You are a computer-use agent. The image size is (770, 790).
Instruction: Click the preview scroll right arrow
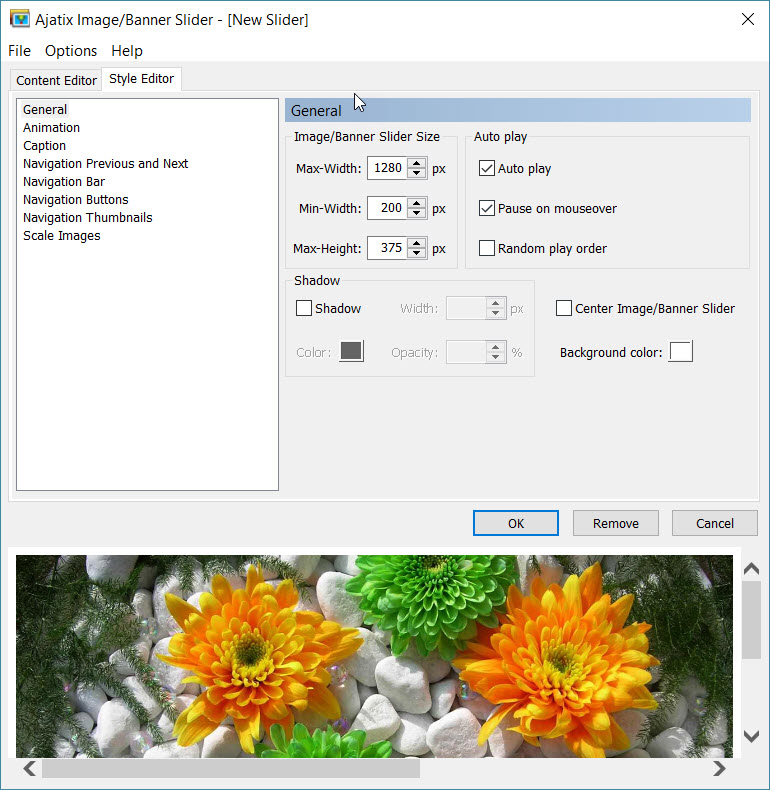coord(720,769)
